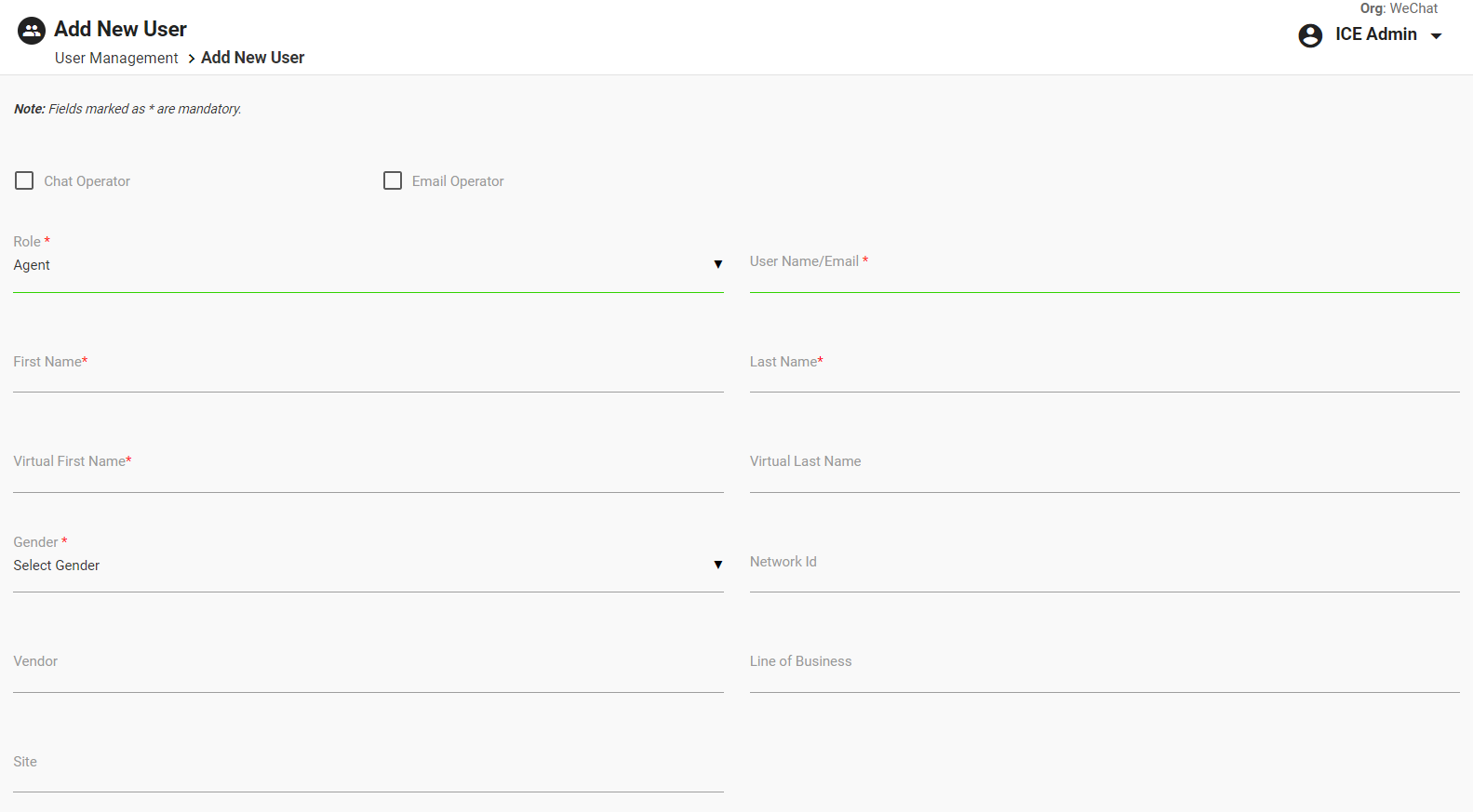Click the Org: WeChat label
Image resolution: width=1473 pixels, height=812 pixels.
pyautogui.click(x=1399, y=8)
